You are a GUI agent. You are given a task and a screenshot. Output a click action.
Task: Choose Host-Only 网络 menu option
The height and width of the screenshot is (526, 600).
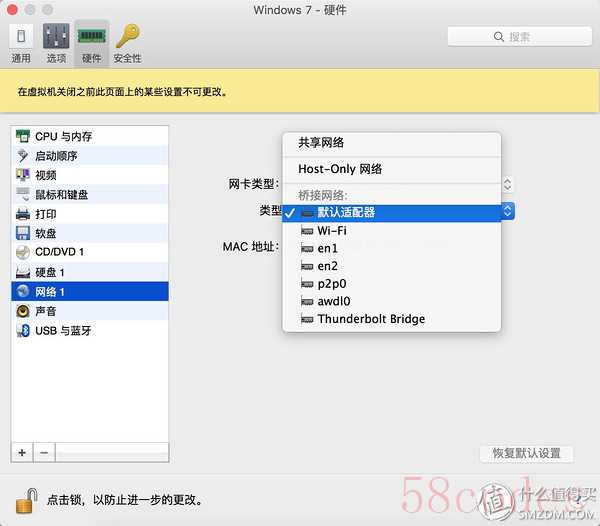click(x=340, y=169)
